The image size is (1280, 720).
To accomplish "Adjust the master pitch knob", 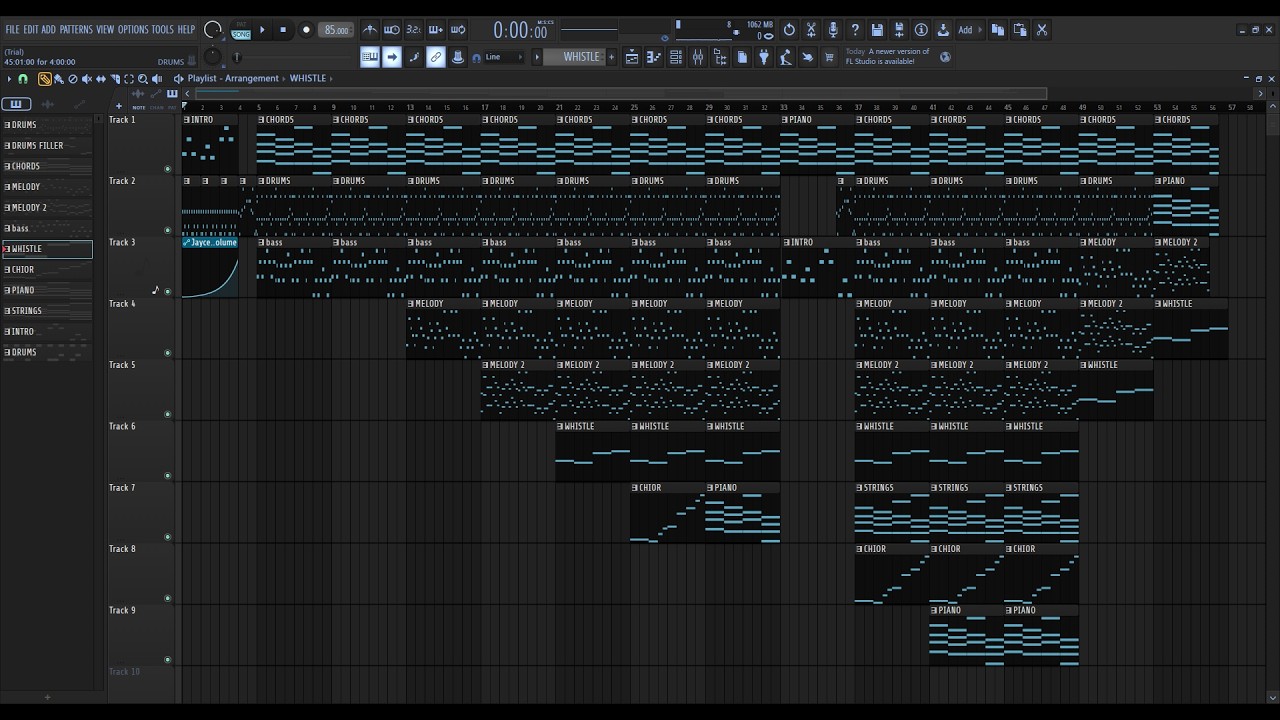I will (x=213, y=57).
